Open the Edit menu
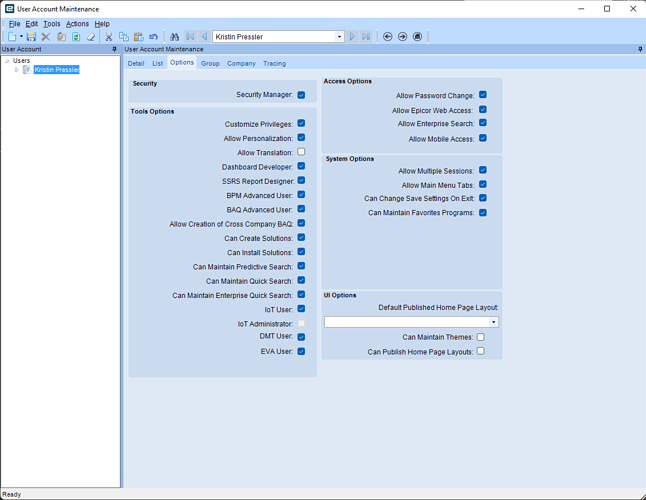Image resolution: width=646 pixels, height=500 pixels. pyautogui.click(x=31, y=24)
